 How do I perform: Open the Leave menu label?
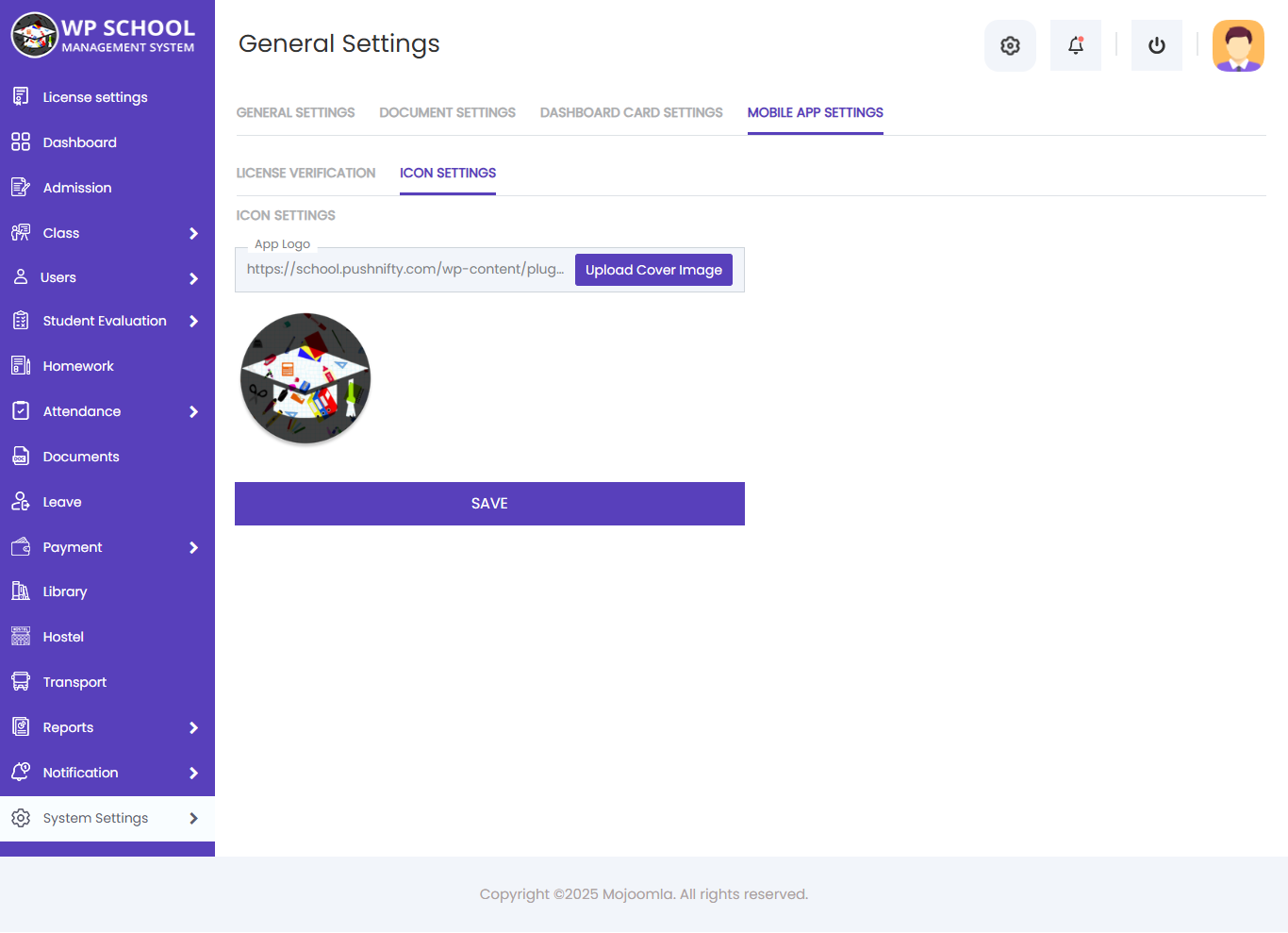coord(62,502)
